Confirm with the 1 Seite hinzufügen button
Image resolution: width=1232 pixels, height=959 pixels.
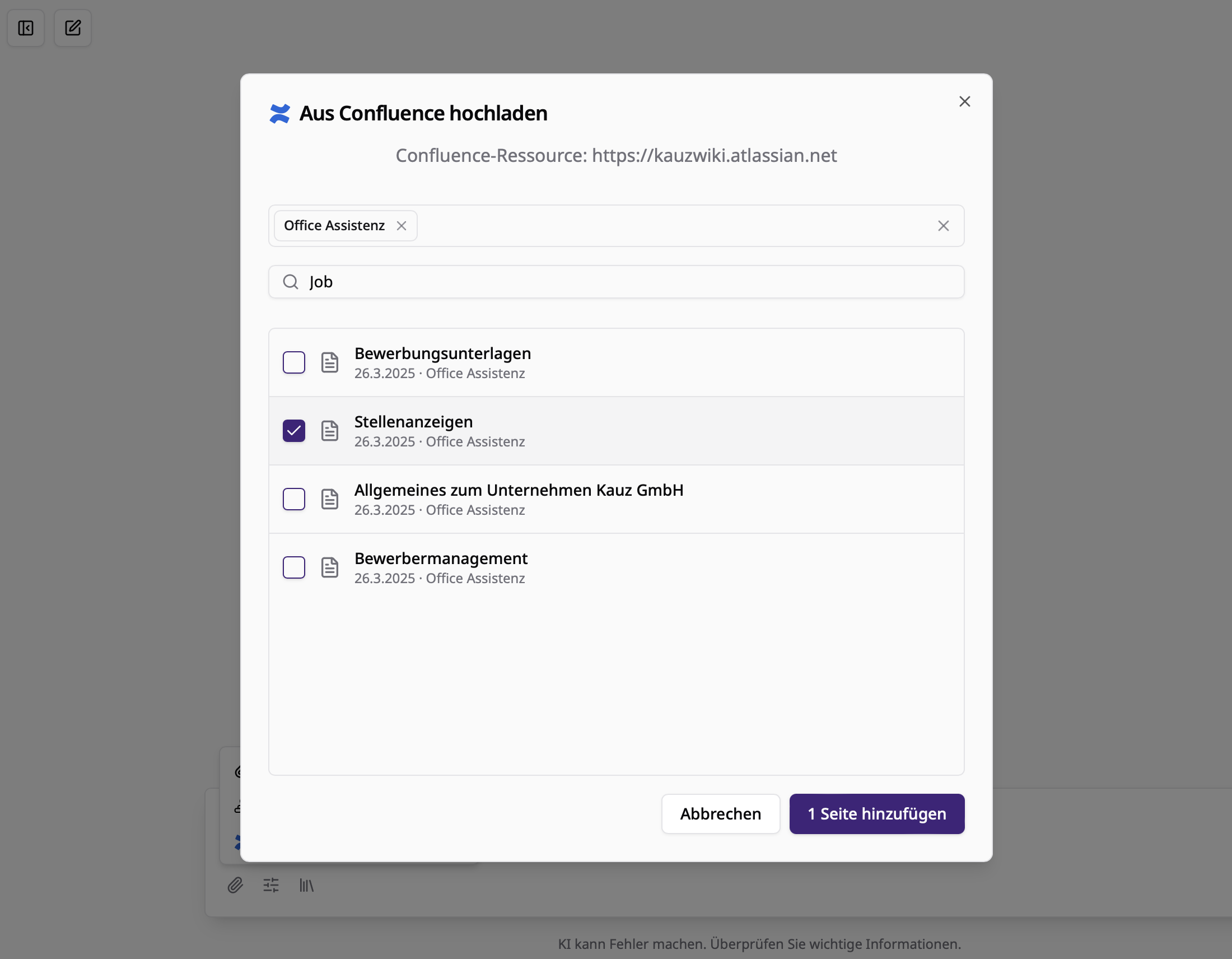pyautogui.click(x=876, y=813)
